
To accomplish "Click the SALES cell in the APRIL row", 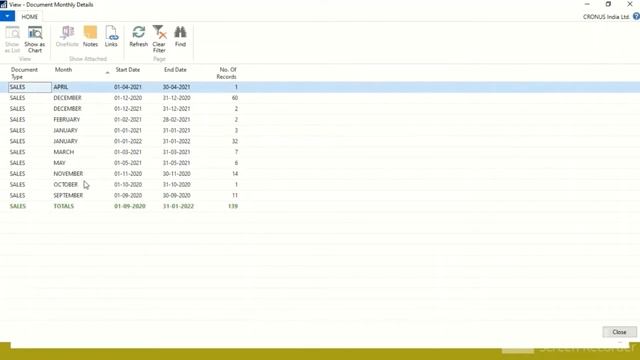I will point(29,87).
